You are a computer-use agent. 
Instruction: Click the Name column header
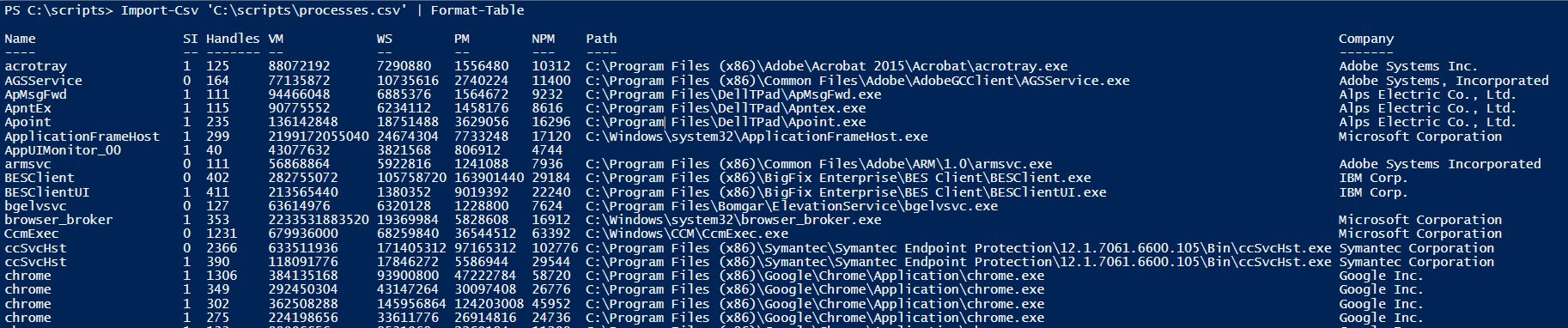coord(21,39)
